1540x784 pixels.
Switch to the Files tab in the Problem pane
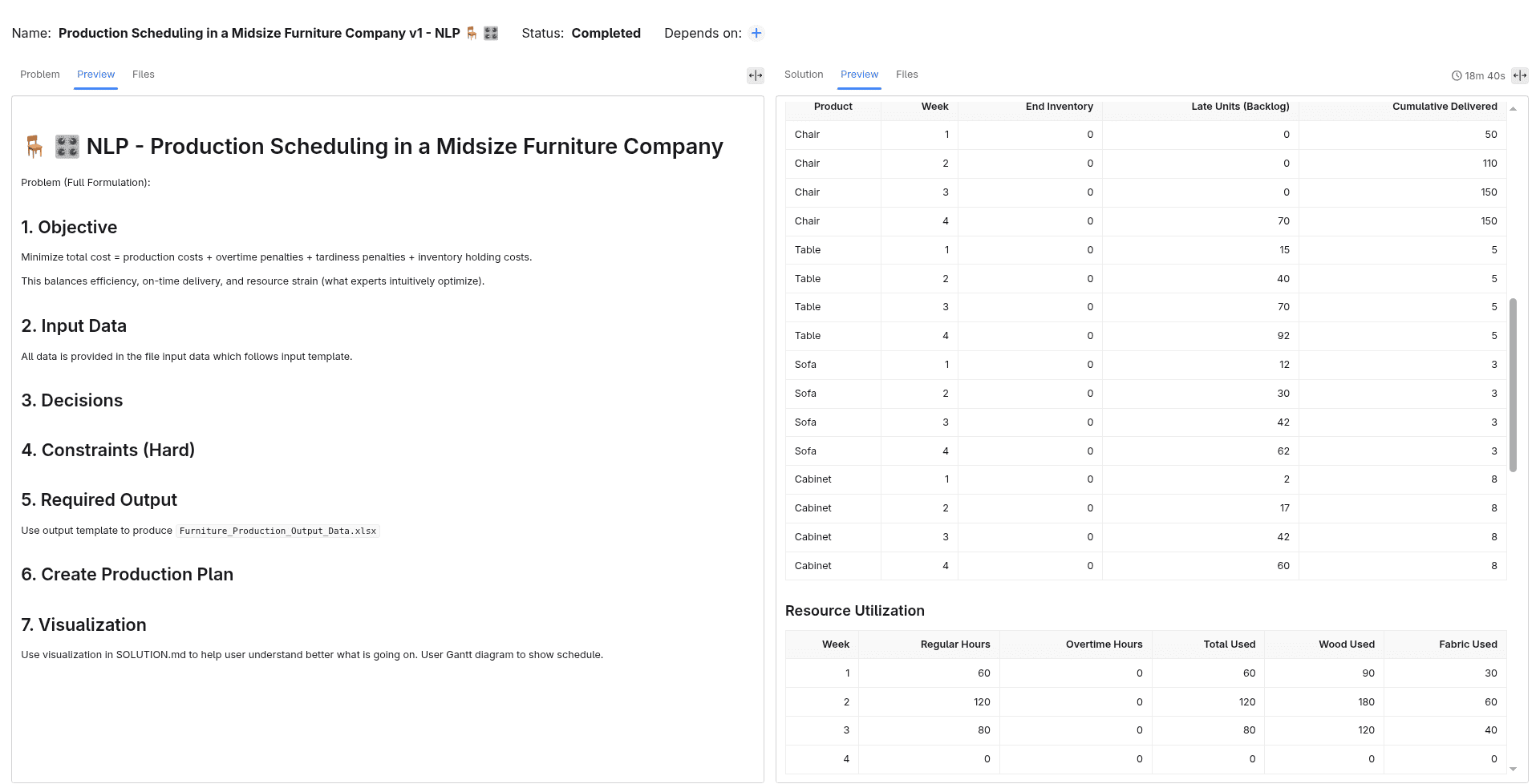pos(144,75)
